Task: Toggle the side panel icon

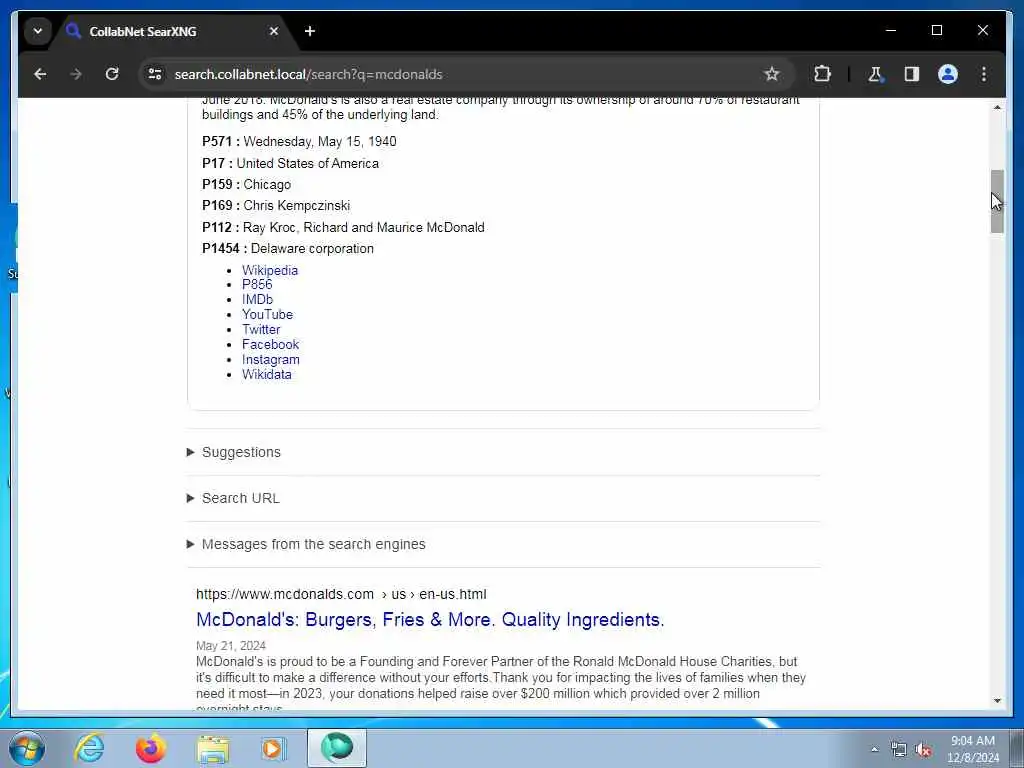Action: (912, 74)
